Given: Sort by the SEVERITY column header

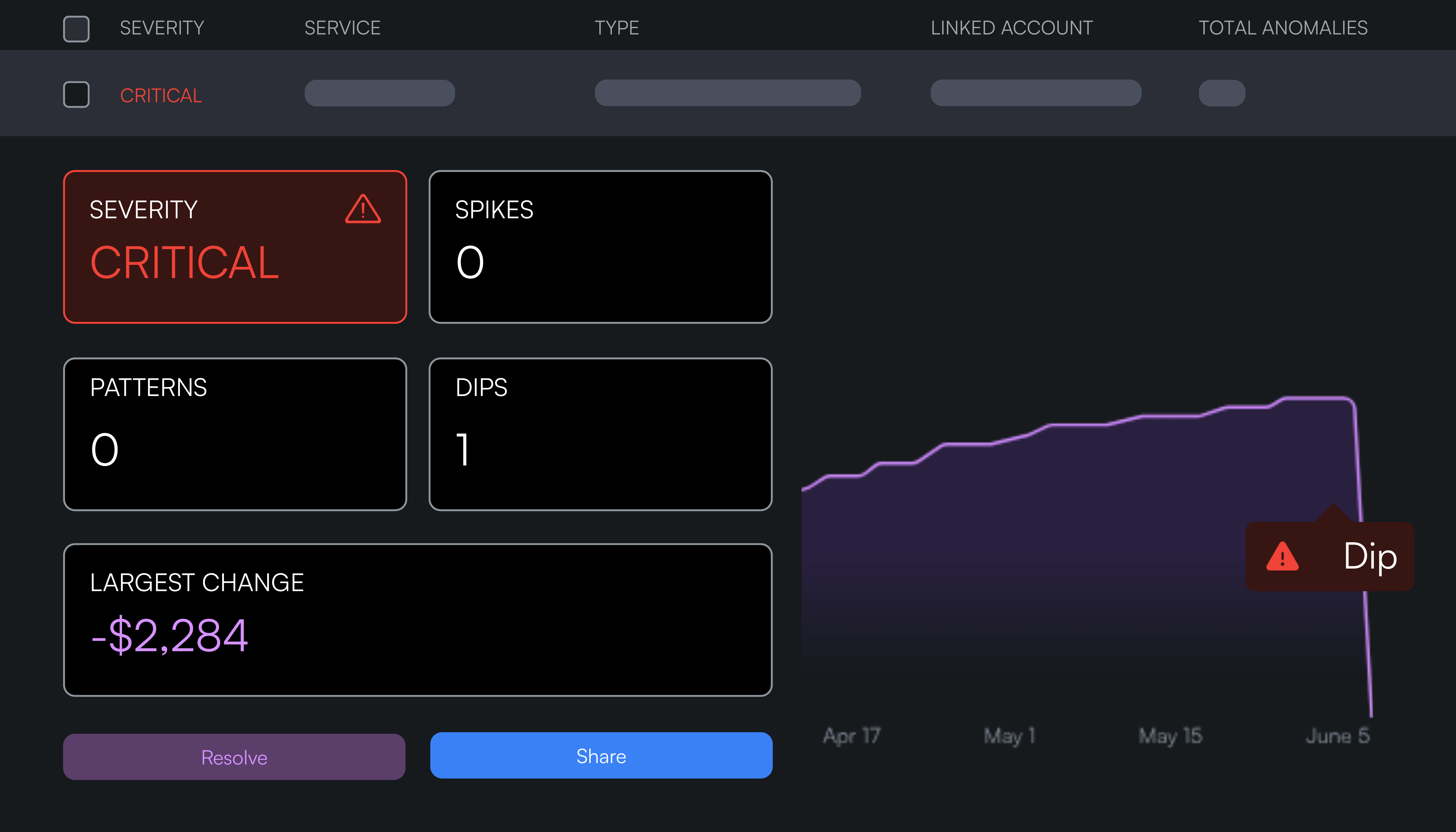Looking at the screenshot, I should coord(162,28).
